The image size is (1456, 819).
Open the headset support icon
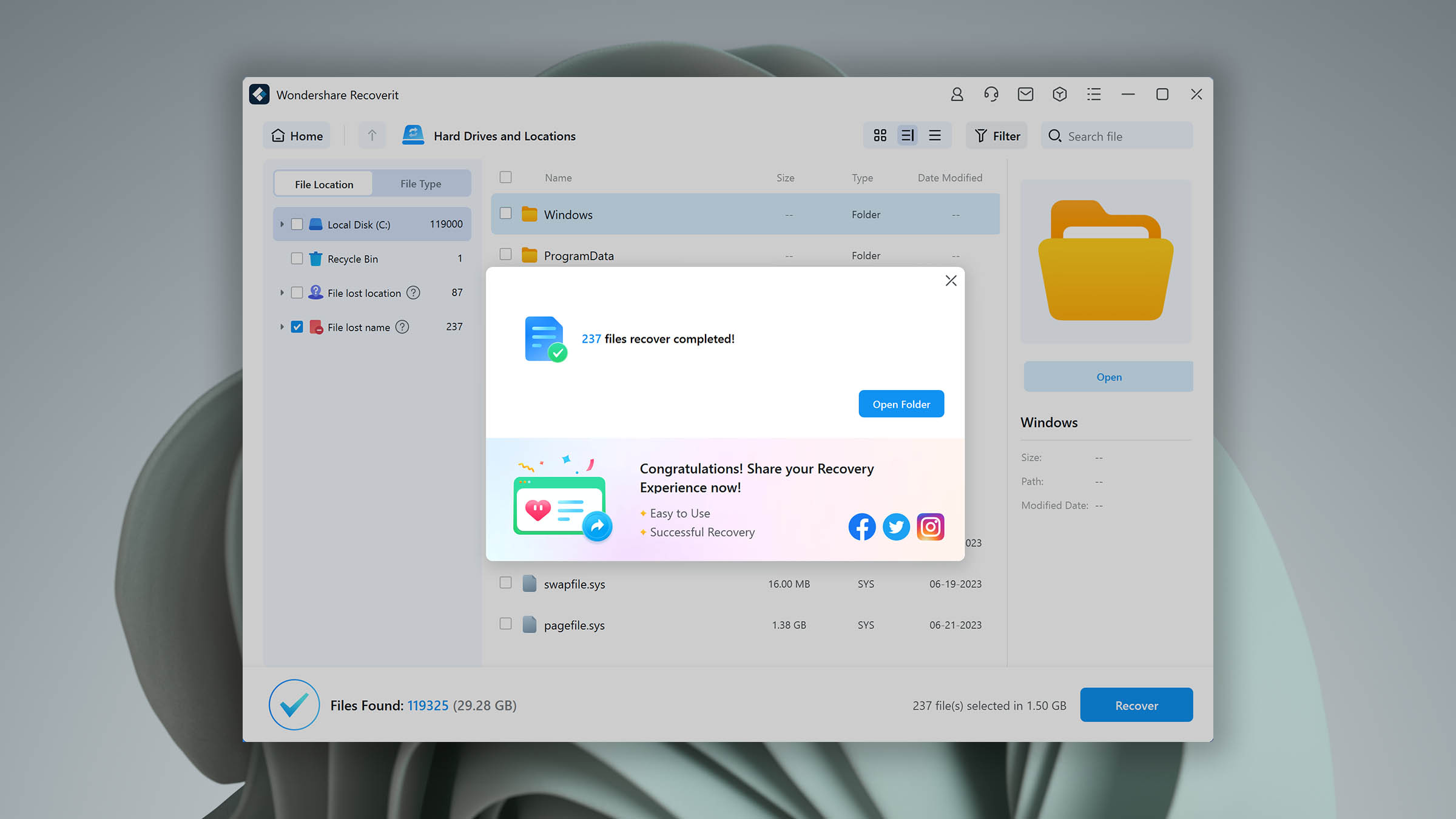point(991,94)
